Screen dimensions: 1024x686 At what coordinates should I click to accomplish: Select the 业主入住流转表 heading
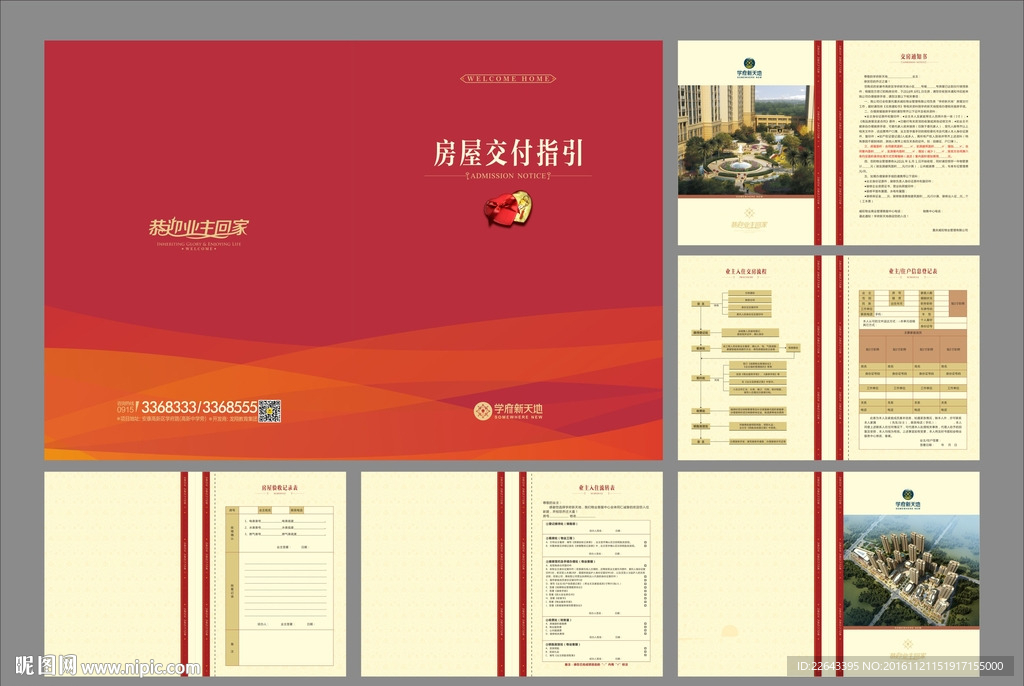tap(596, 488)
